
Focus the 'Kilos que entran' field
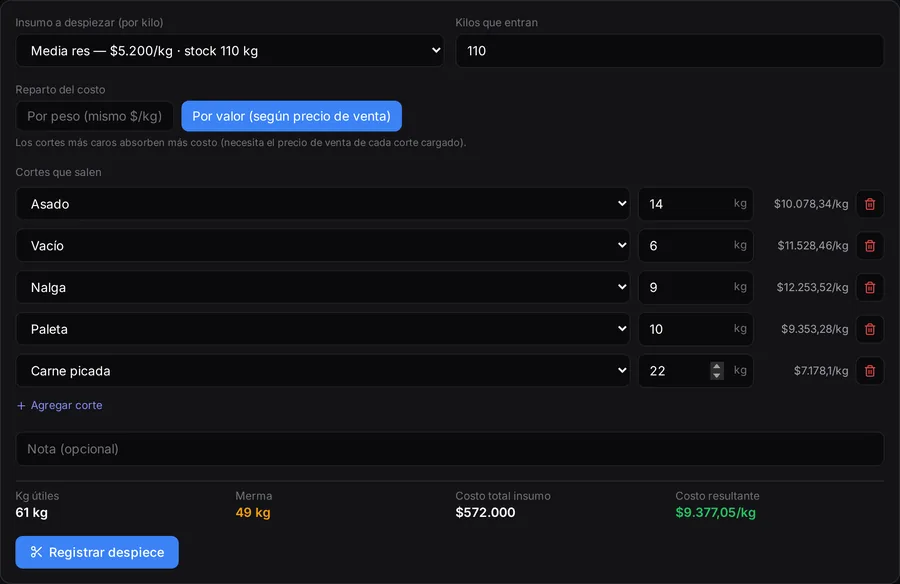point(670,51)
